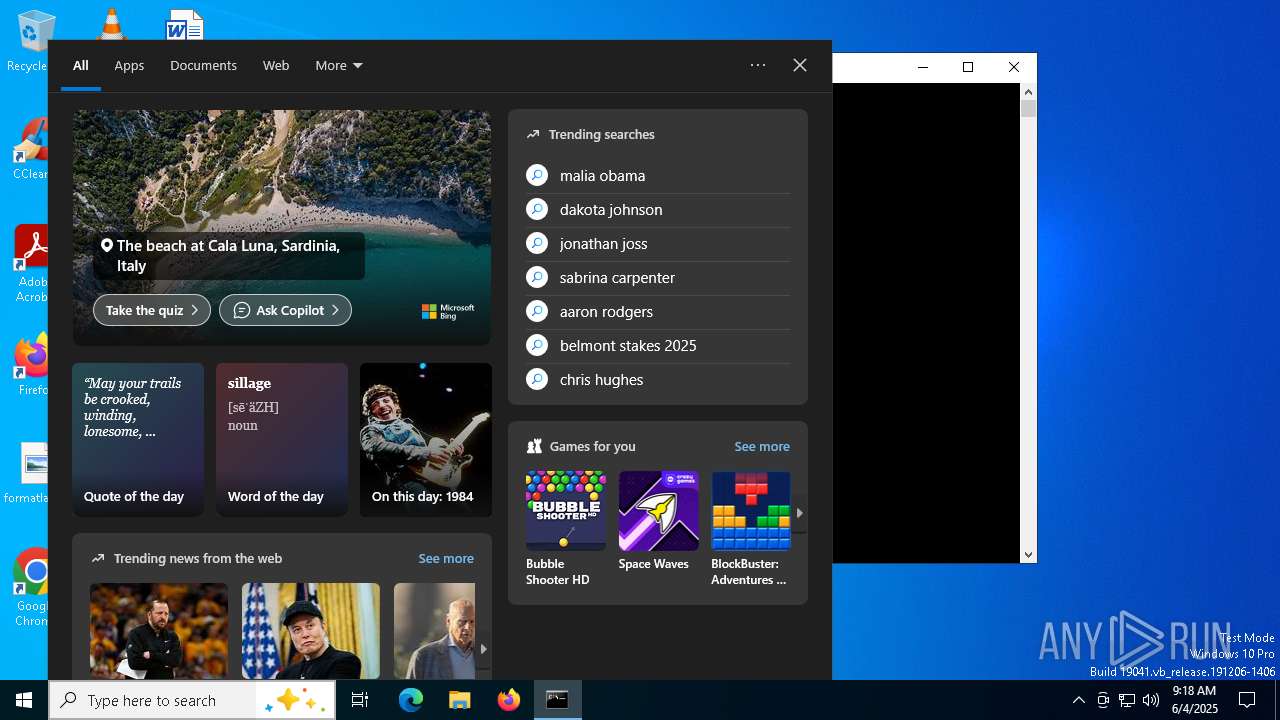The image size is (1280, 720).
Task: Switch to the Web tab
Action: tap(276, 65)
